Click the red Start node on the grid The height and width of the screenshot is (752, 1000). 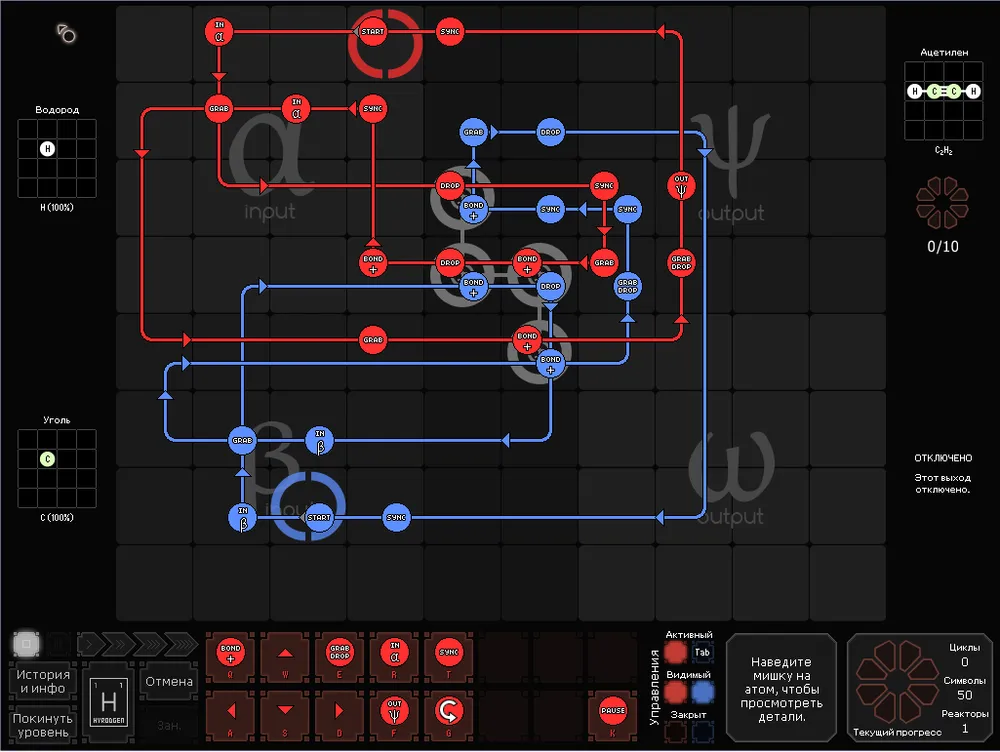tap(373, 32)
